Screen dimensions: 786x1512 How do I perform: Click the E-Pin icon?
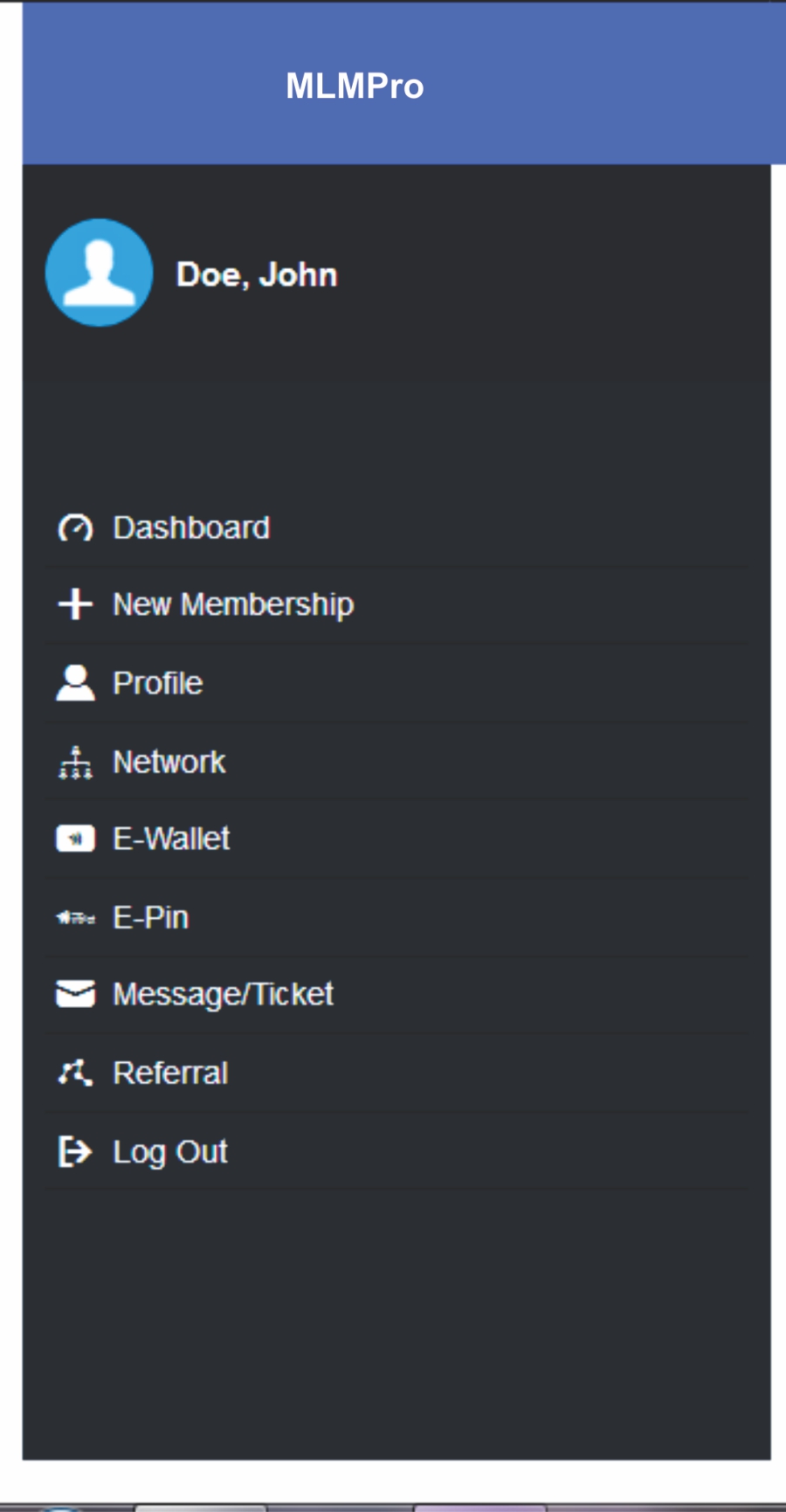point(75,917)
